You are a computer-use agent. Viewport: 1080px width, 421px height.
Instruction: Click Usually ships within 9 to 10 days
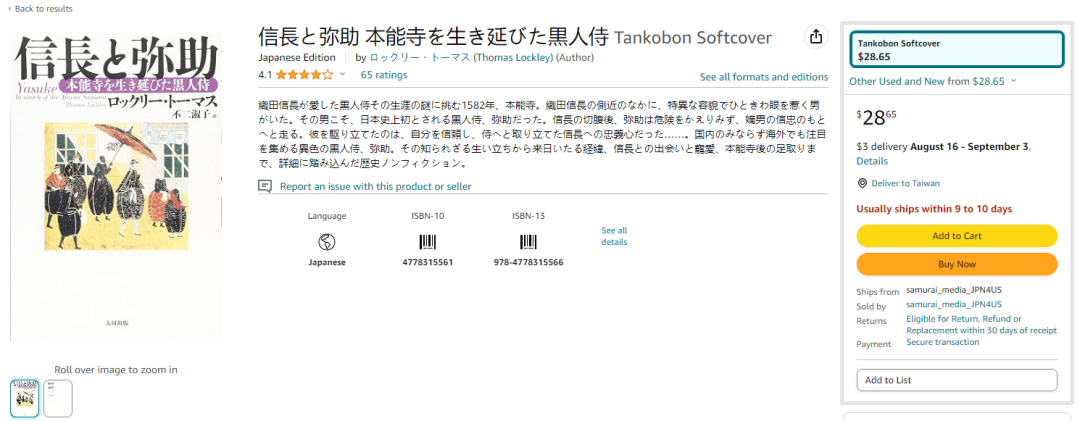[x=934, y=209]
